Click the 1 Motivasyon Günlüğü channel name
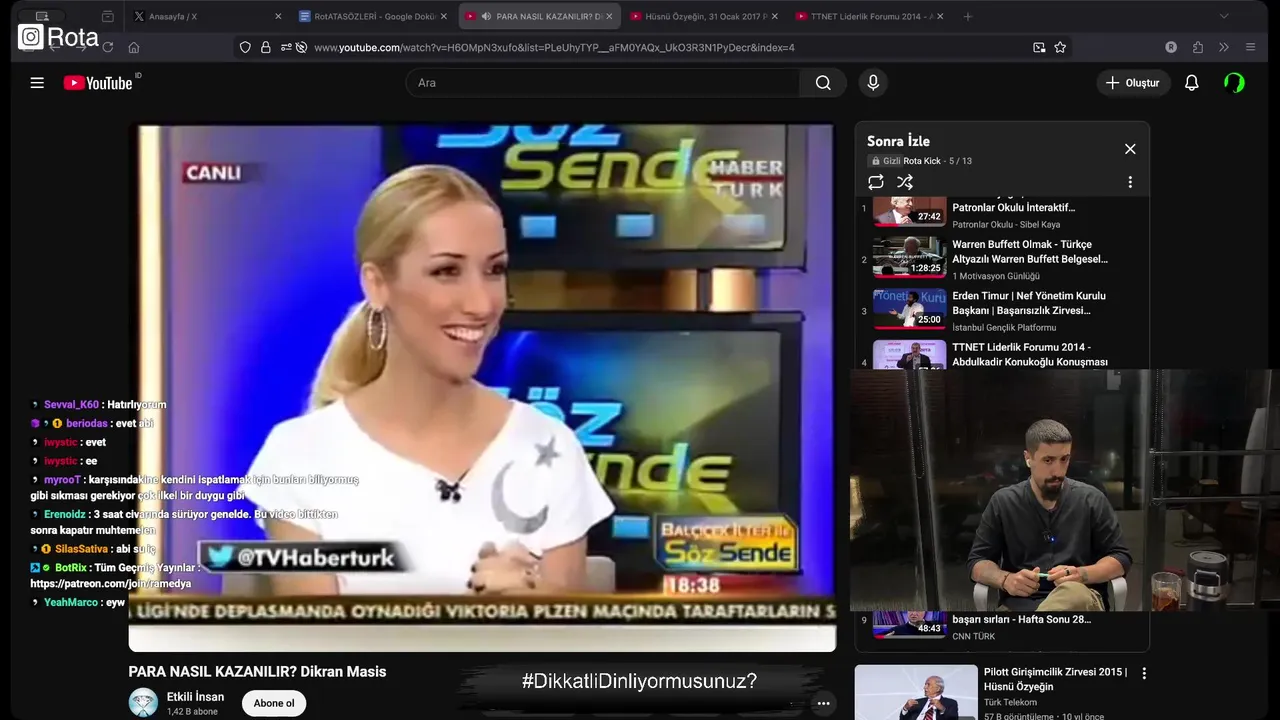Screen dimensions: 1280x720 996,276
